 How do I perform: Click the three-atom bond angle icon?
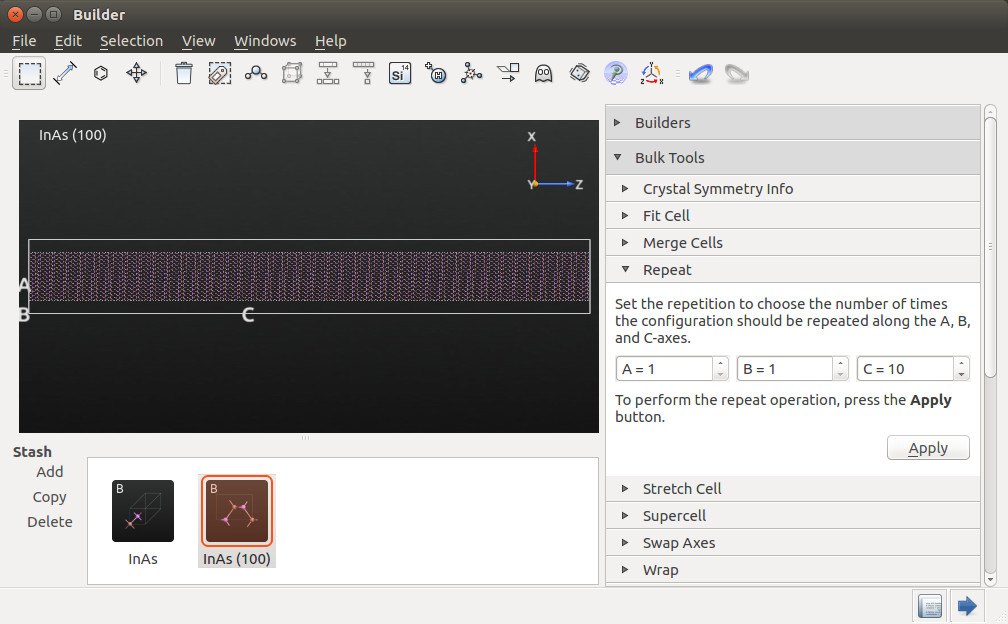(x=256, y=73)
